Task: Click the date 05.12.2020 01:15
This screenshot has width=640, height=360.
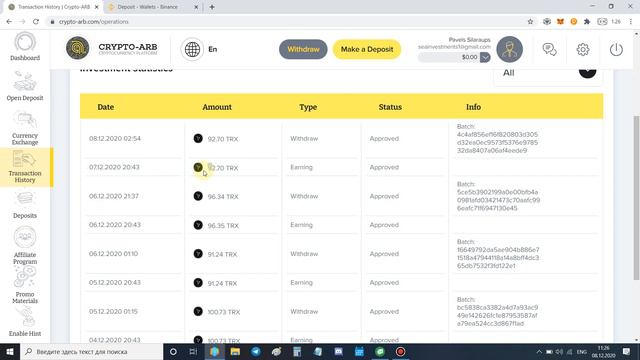Action: point(113,311)
